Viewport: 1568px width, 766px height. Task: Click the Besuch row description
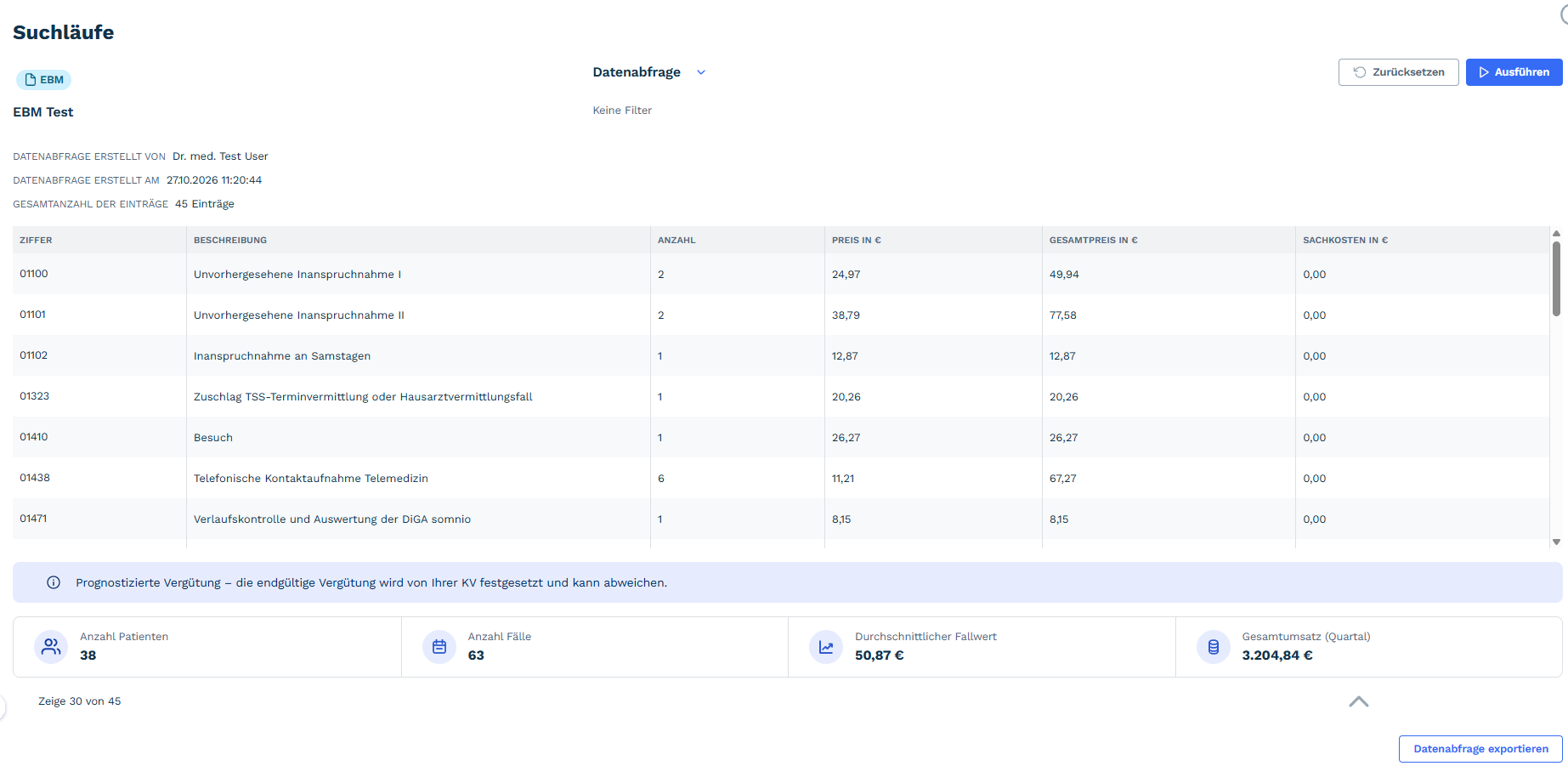[x=213, y=438]
